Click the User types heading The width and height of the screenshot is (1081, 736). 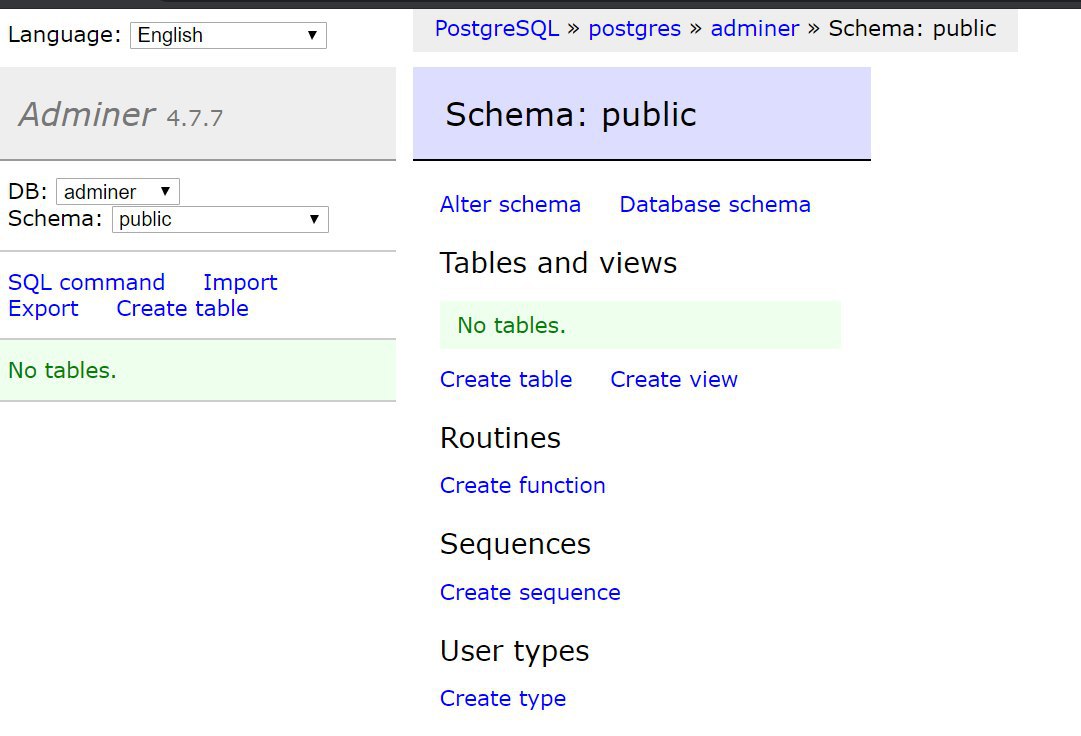(514, 651)
